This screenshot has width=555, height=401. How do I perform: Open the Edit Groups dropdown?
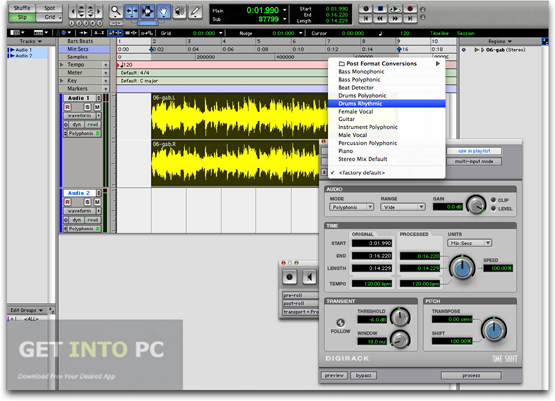point(27,310)
